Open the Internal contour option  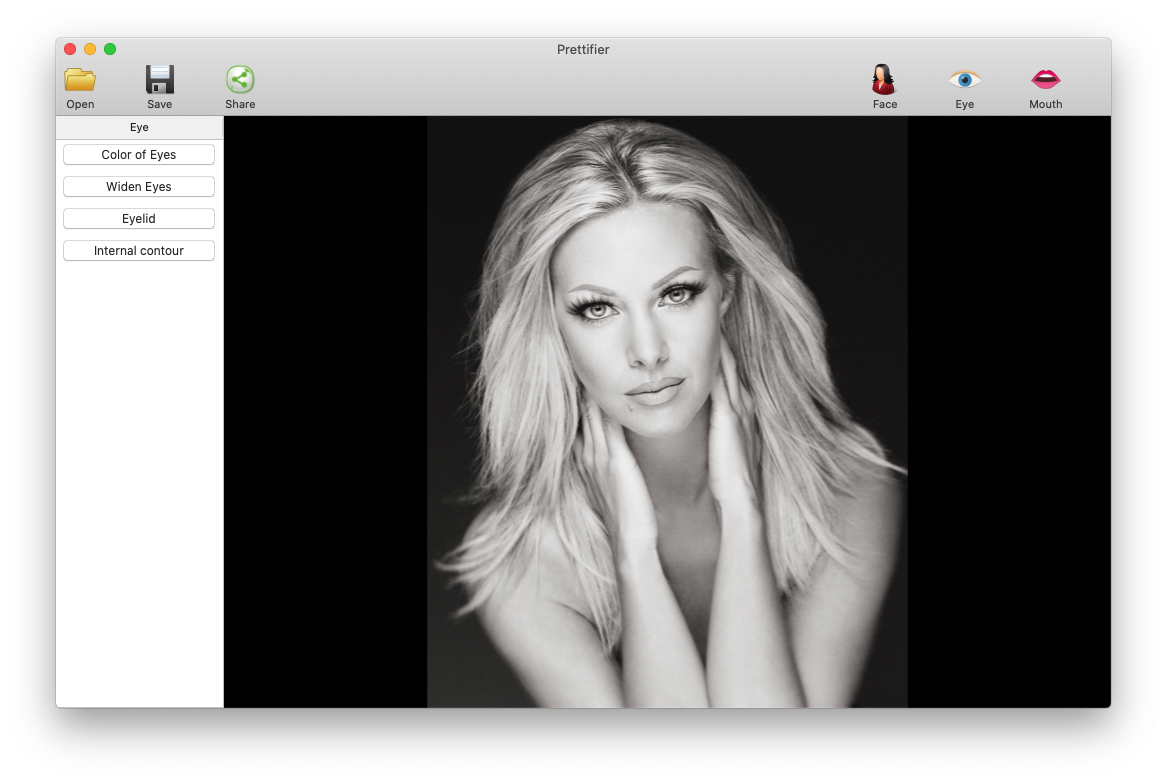(x=138, y=251)
